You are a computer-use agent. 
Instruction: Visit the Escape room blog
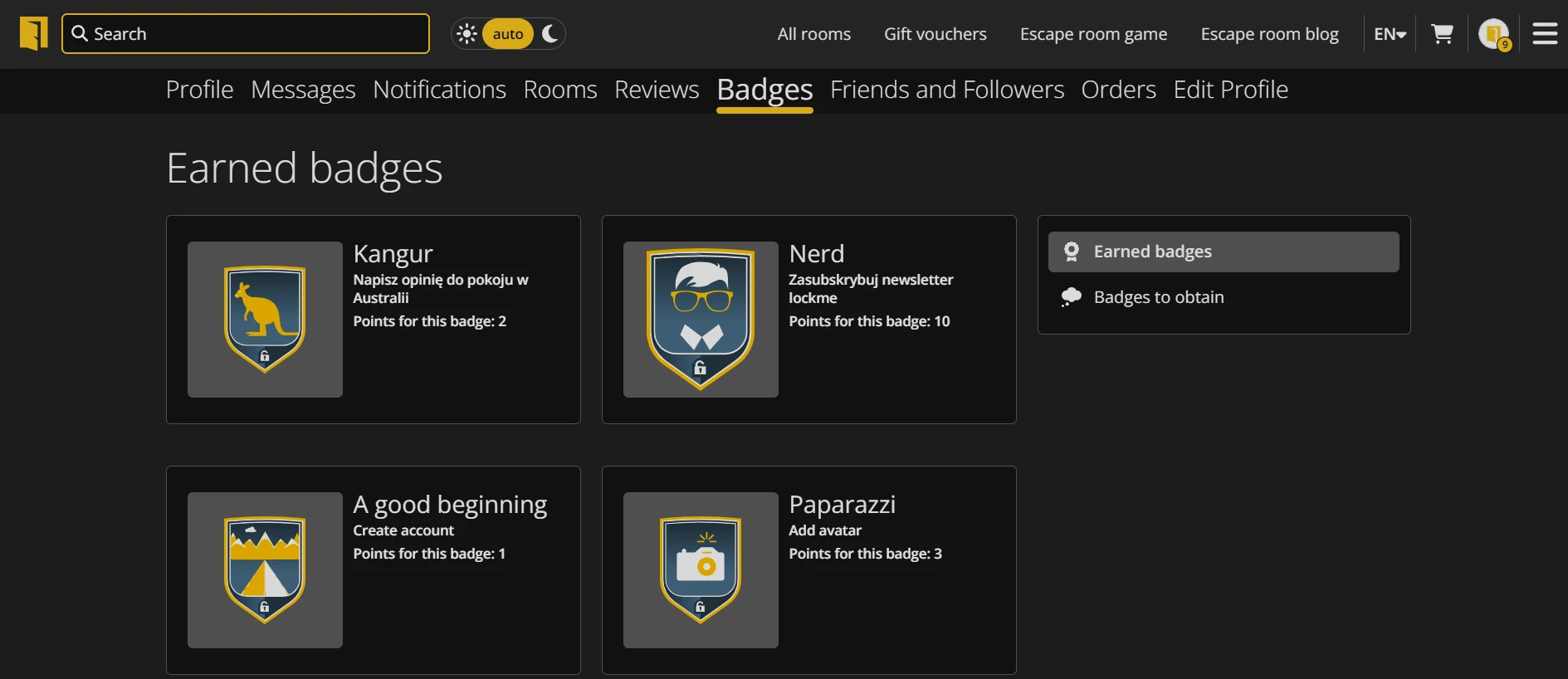(x=1269, y=34)
